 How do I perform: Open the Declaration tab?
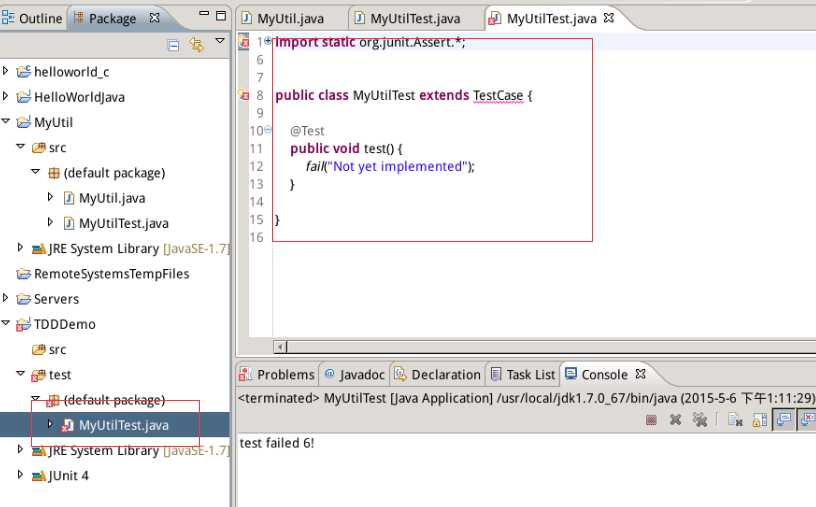coord(437,375)
